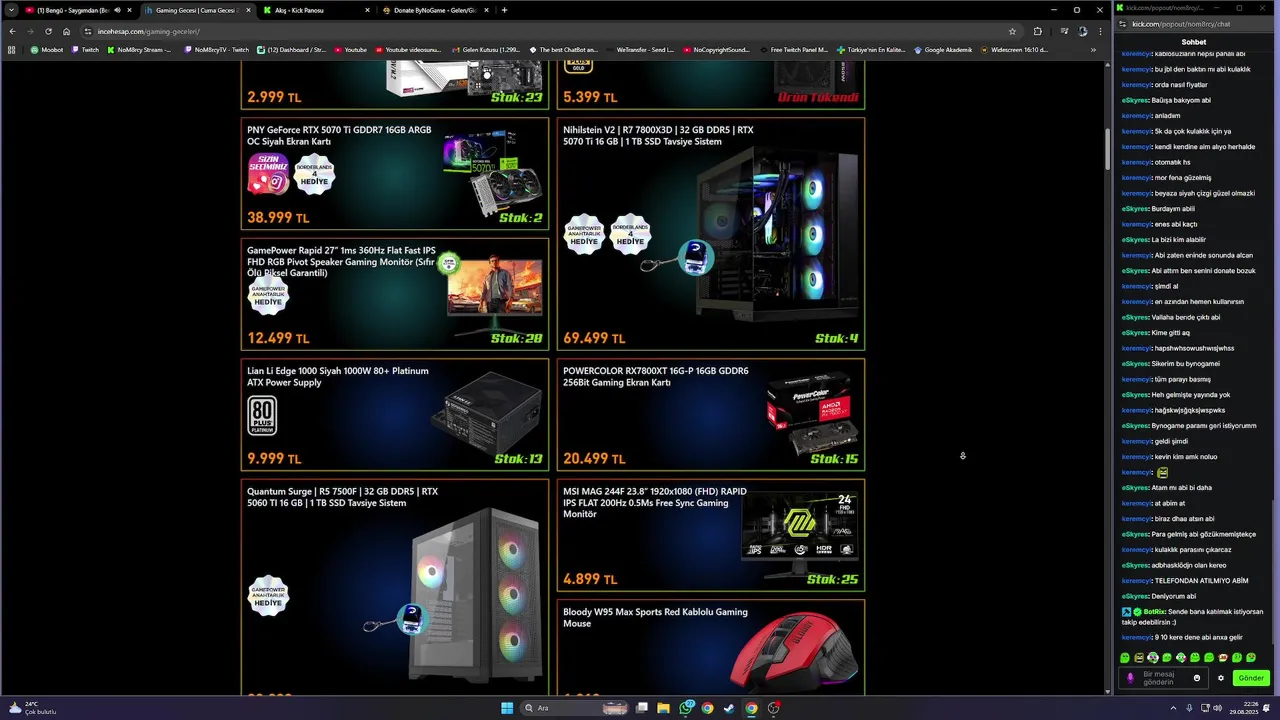This screenshot has width=1280, height=720.
Task: Insert the last crying emote in emote row
Action: (x=1251, y=658)
